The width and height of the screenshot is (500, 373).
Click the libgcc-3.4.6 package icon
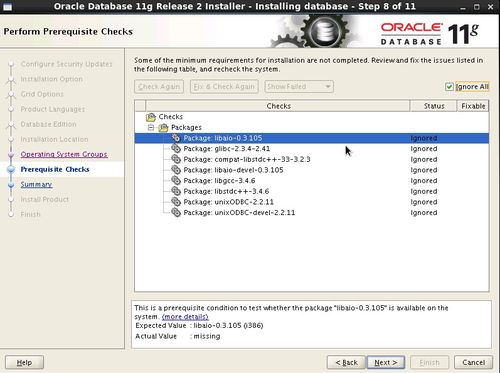tap(176, 181)
